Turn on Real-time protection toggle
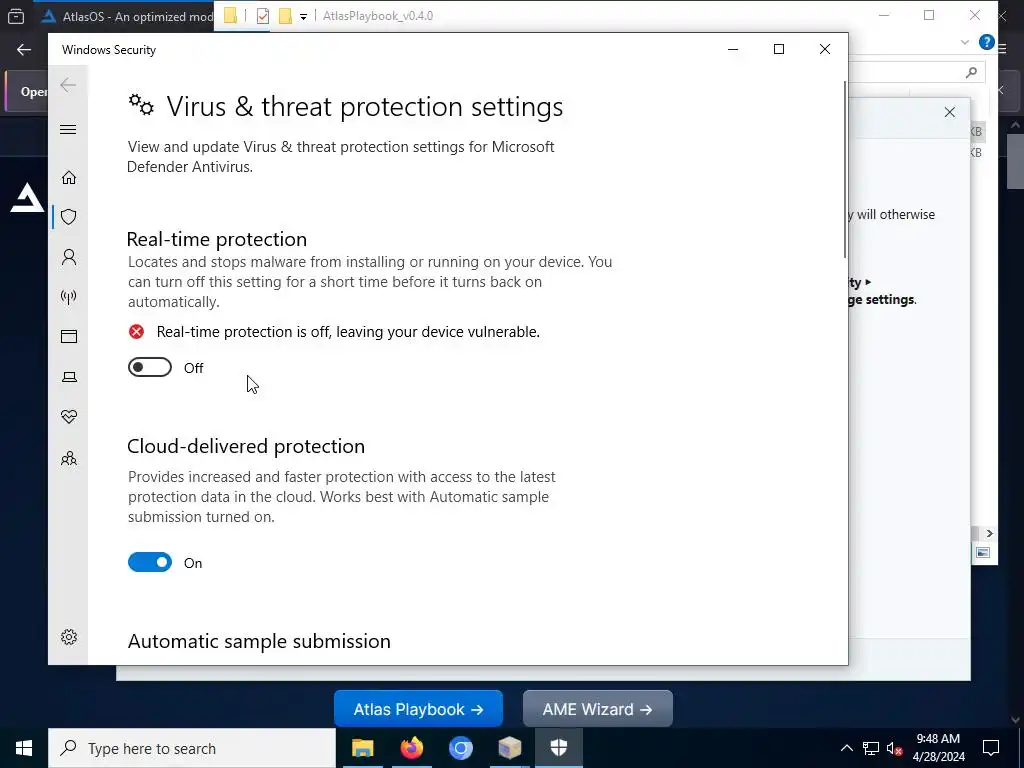The height and width of the screenshot is (768, 1024). point(150,368)
